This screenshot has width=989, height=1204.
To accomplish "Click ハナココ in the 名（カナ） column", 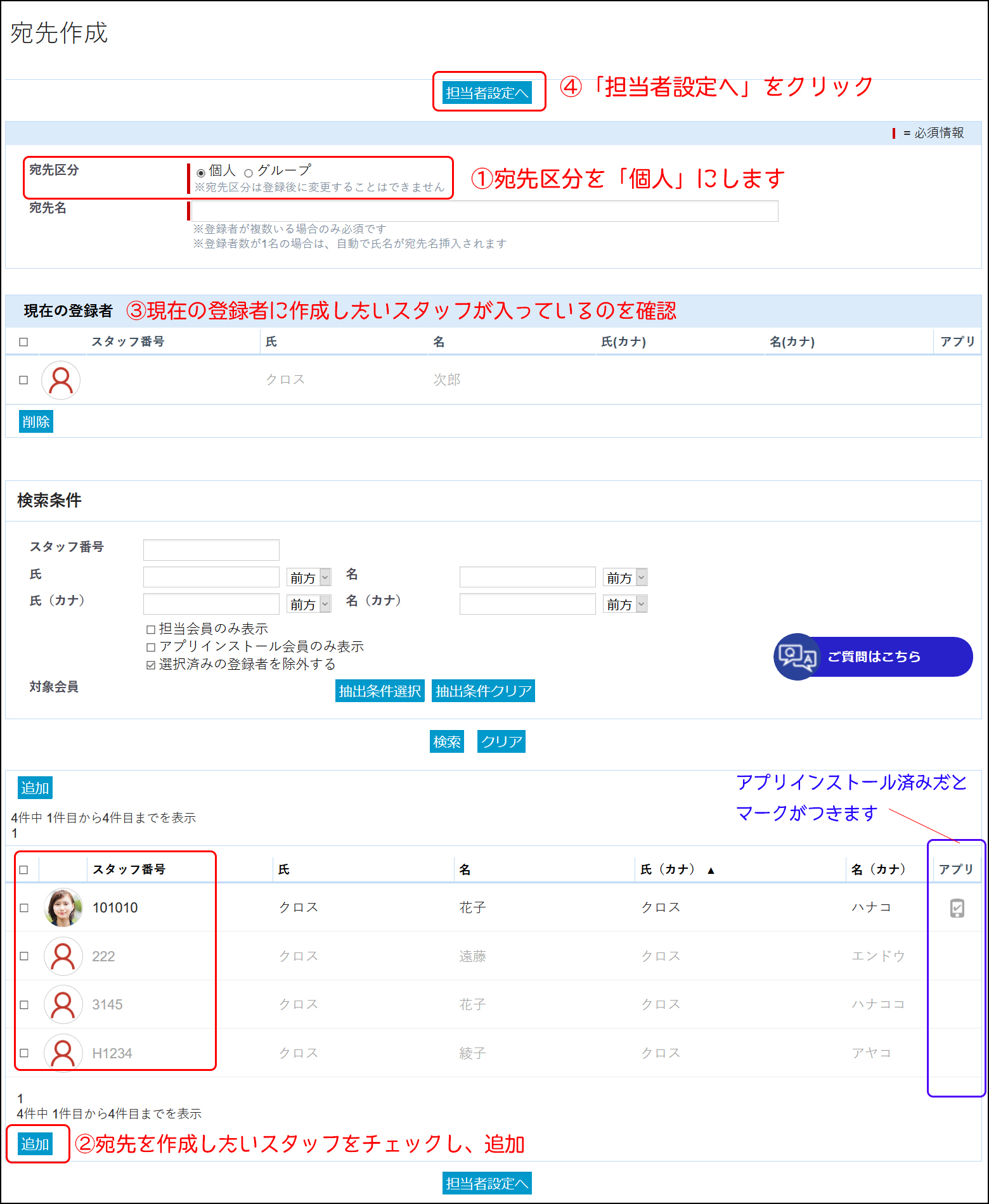I will click(878, 1004).
